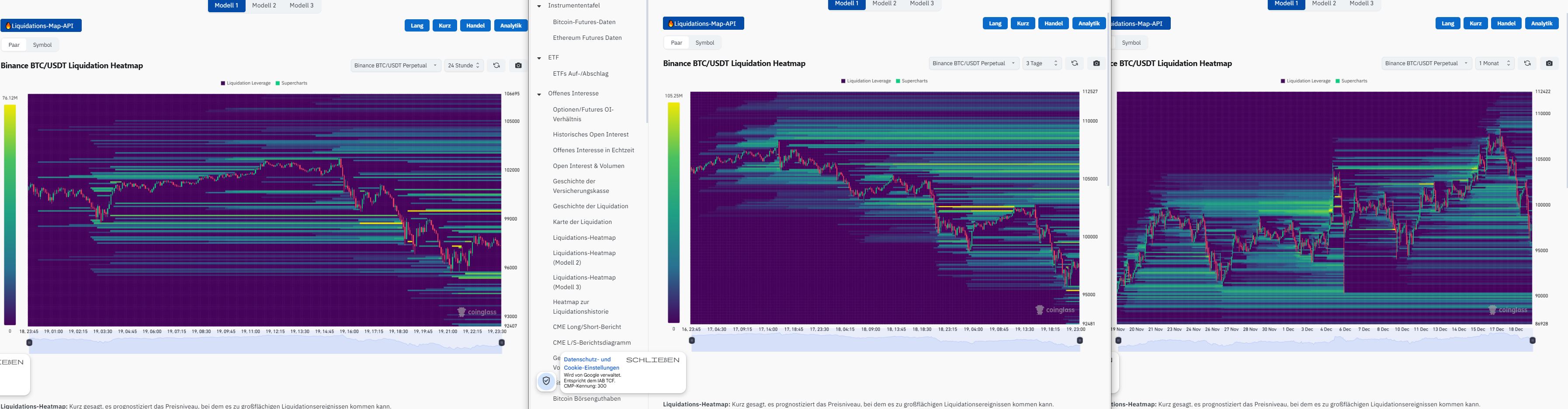Image resolution: width=1568 pixels, height=409 pixels.
Task: Toggle Supercharts legend in 3 Tage chart
Action: [912, 80]
